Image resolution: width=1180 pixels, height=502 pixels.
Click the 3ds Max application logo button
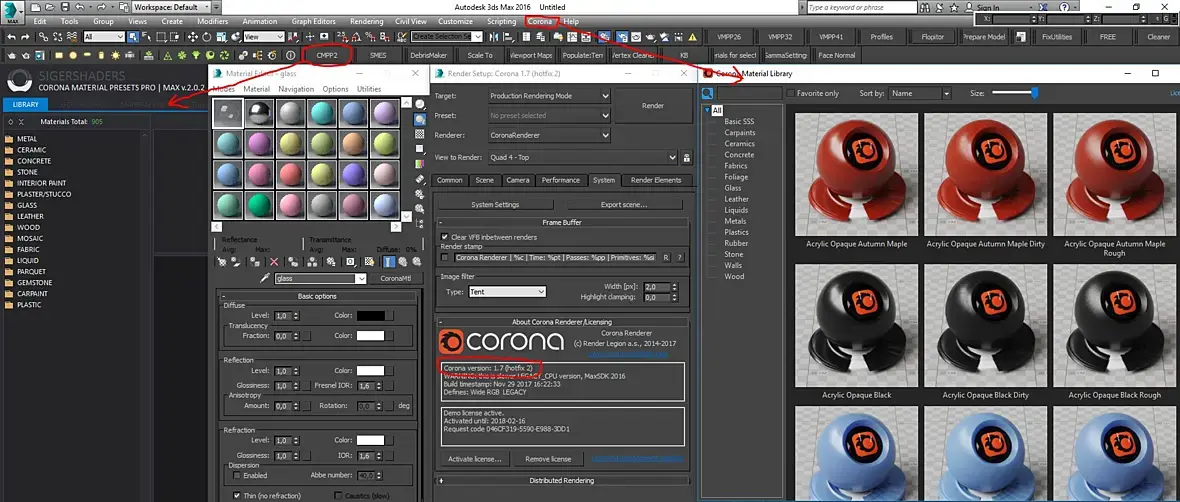click(x=13, y=13)
